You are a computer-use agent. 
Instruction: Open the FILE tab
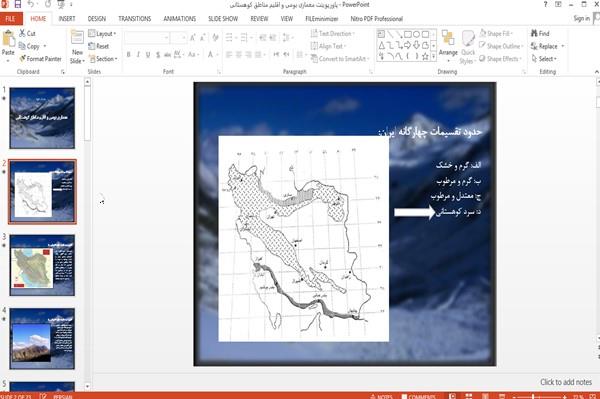(x=11, y=18)
